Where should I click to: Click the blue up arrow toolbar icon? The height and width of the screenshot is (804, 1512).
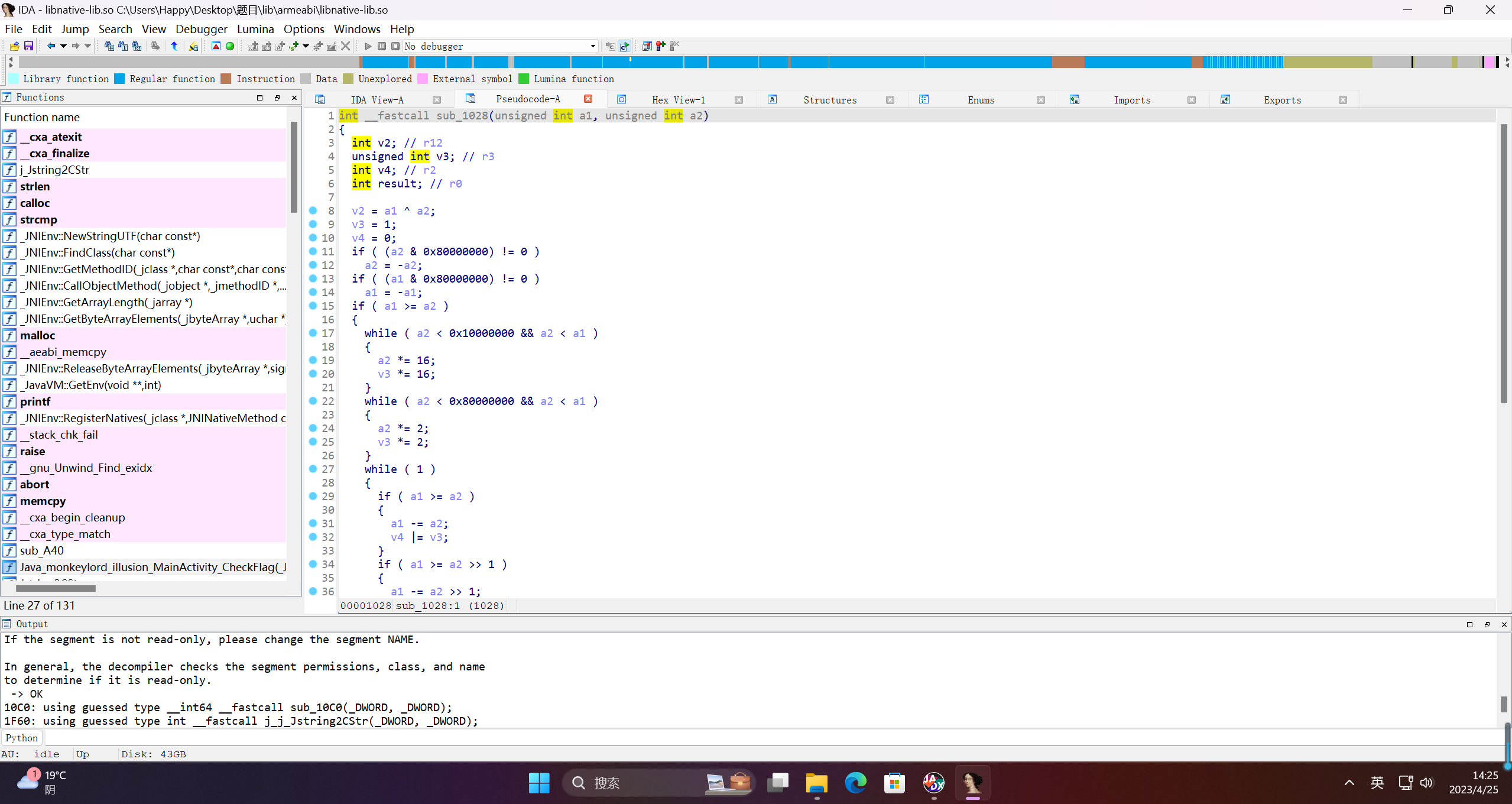[174, 46]
